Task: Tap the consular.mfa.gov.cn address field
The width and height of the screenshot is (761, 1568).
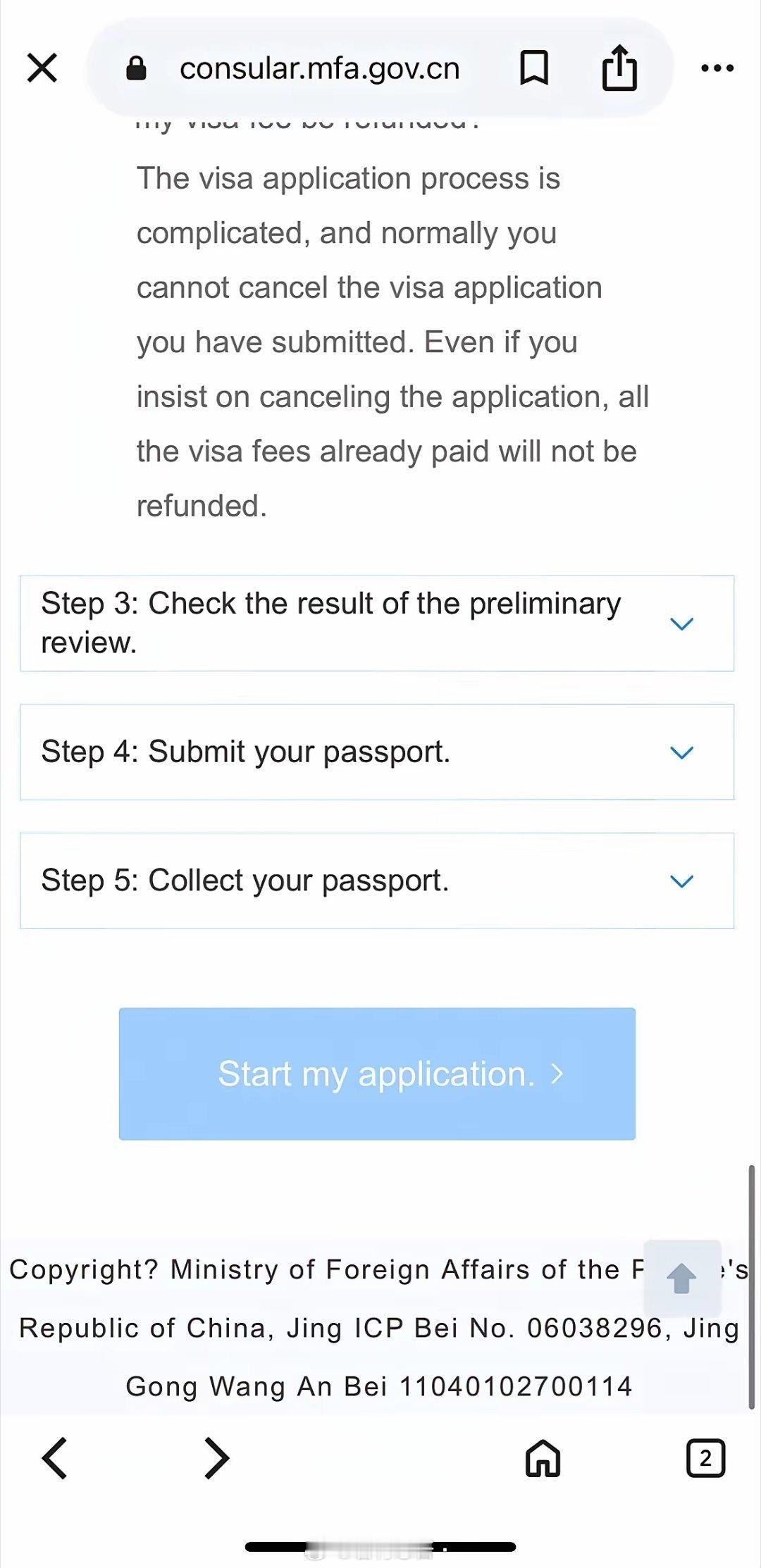Action: coord(319,69)
